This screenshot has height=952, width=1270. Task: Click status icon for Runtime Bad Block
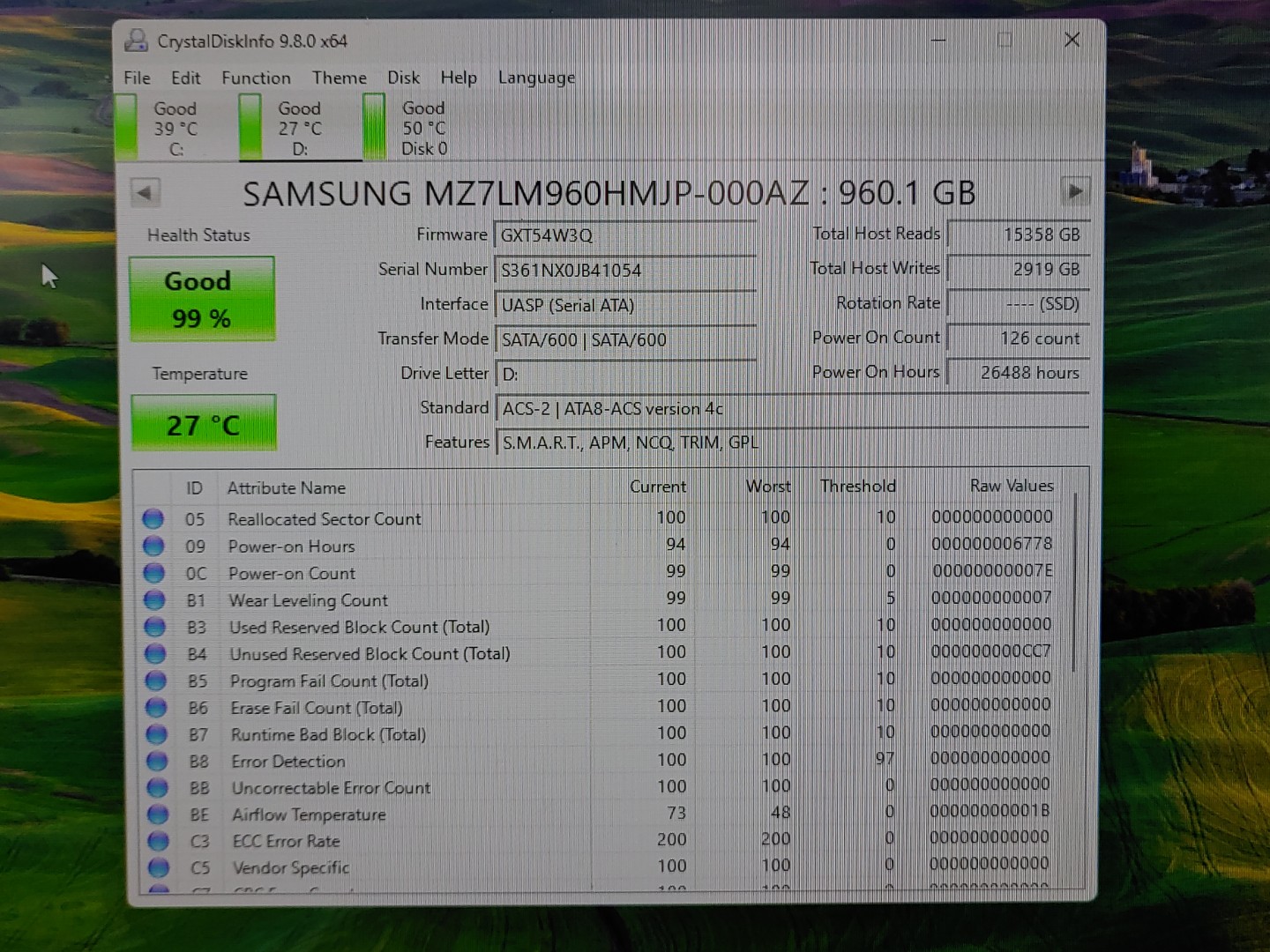[157, 734]
